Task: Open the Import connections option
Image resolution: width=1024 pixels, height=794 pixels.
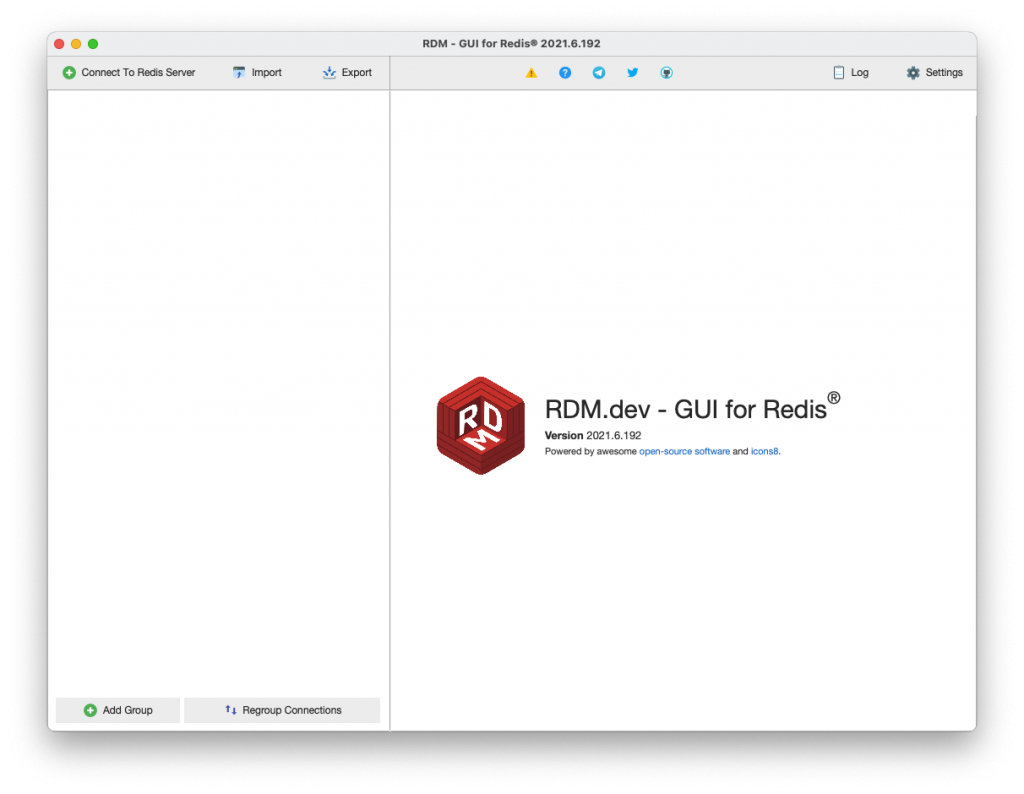Action: coord(257,72)
